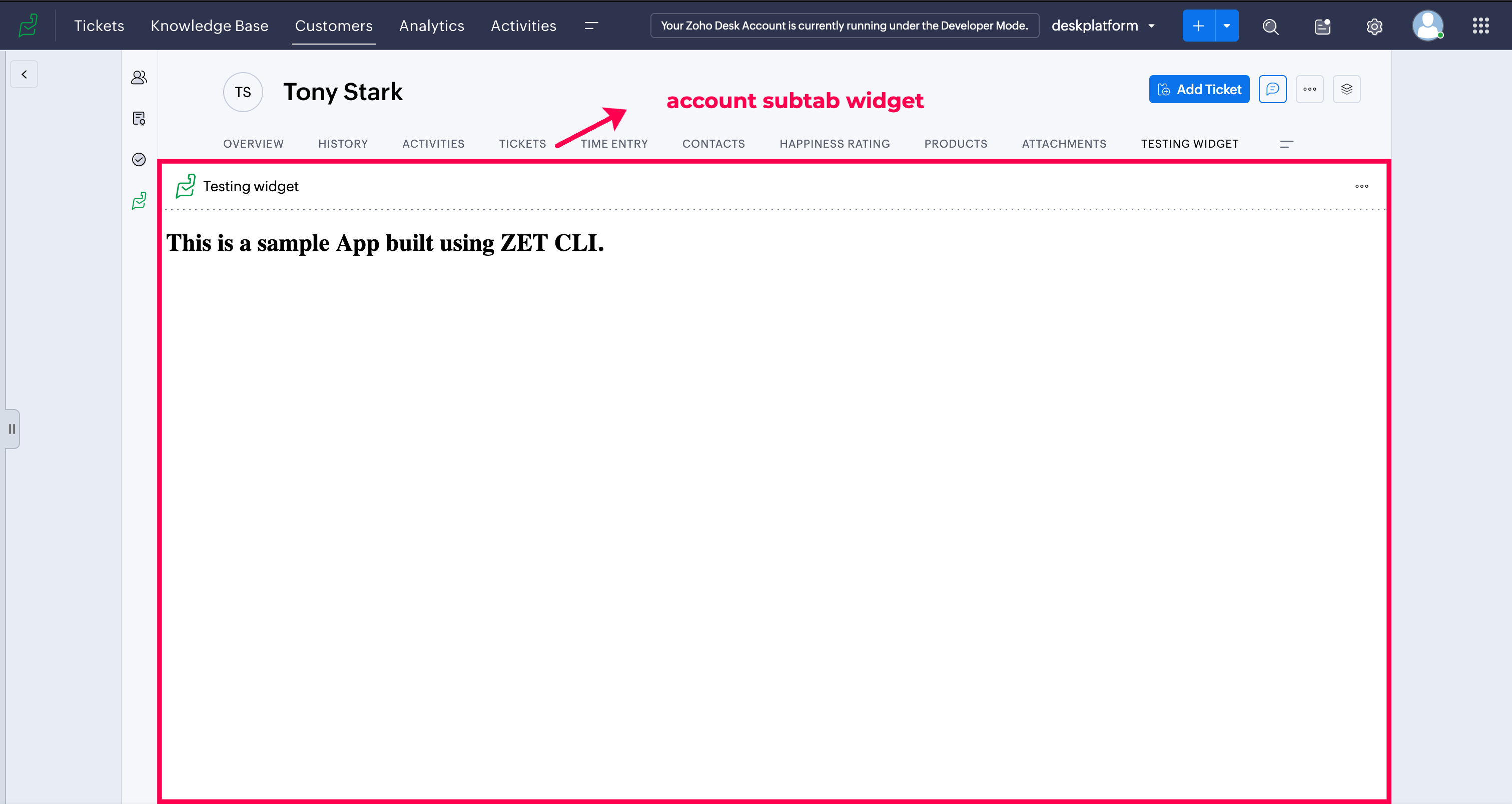Select the Testing Widget subtab
The width and height of the screenshot is (1512, 804).
(1189, 143)
